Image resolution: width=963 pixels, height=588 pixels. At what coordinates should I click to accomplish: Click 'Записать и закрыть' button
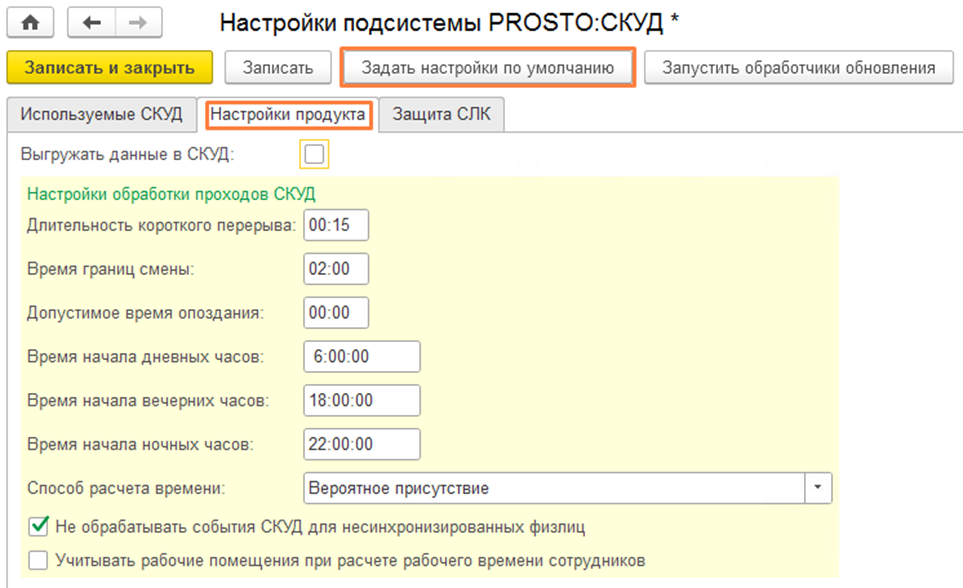coord(110,68)
